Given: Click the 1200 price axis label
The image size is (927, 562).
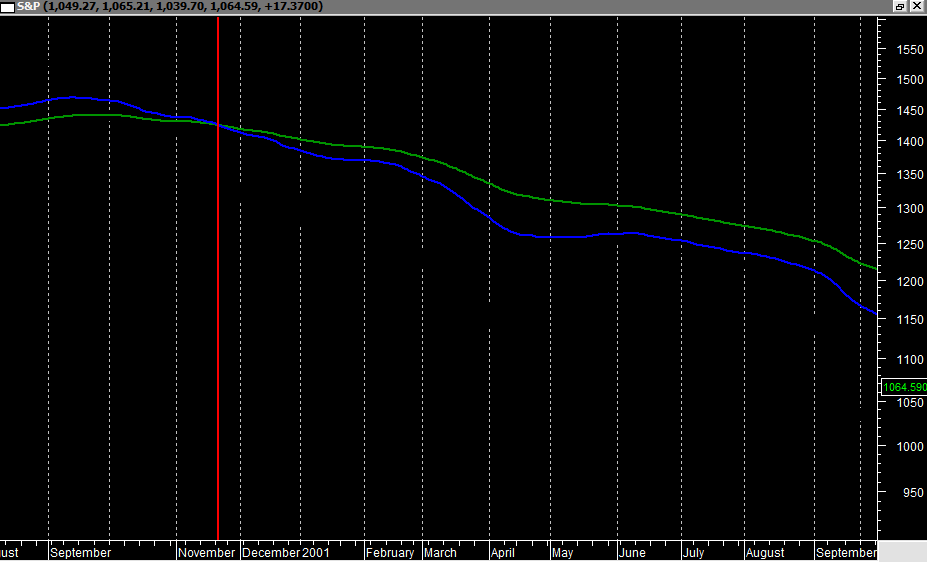Looking at the screenshot, I should pos(910,281).
